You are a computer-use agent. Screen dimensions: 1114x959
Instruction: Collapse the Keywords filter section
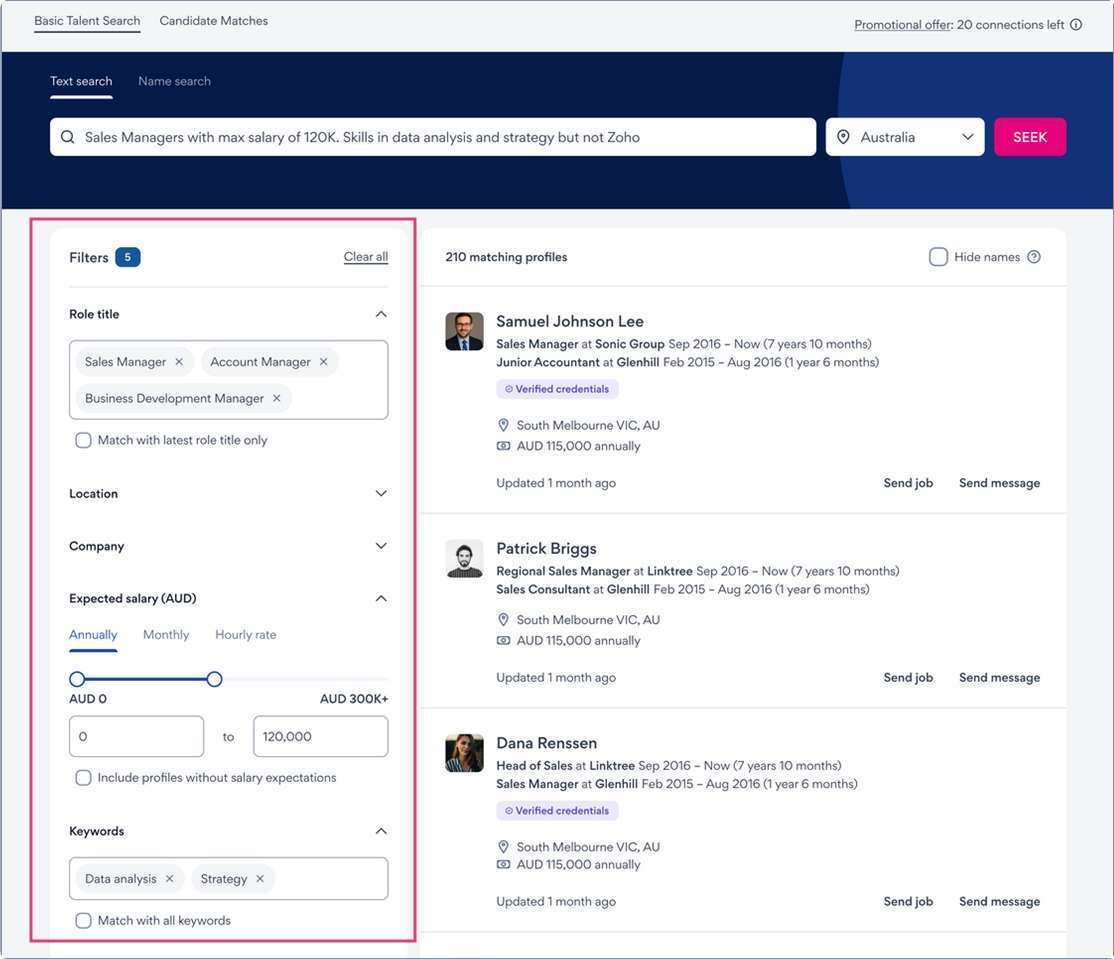point(381,830)
